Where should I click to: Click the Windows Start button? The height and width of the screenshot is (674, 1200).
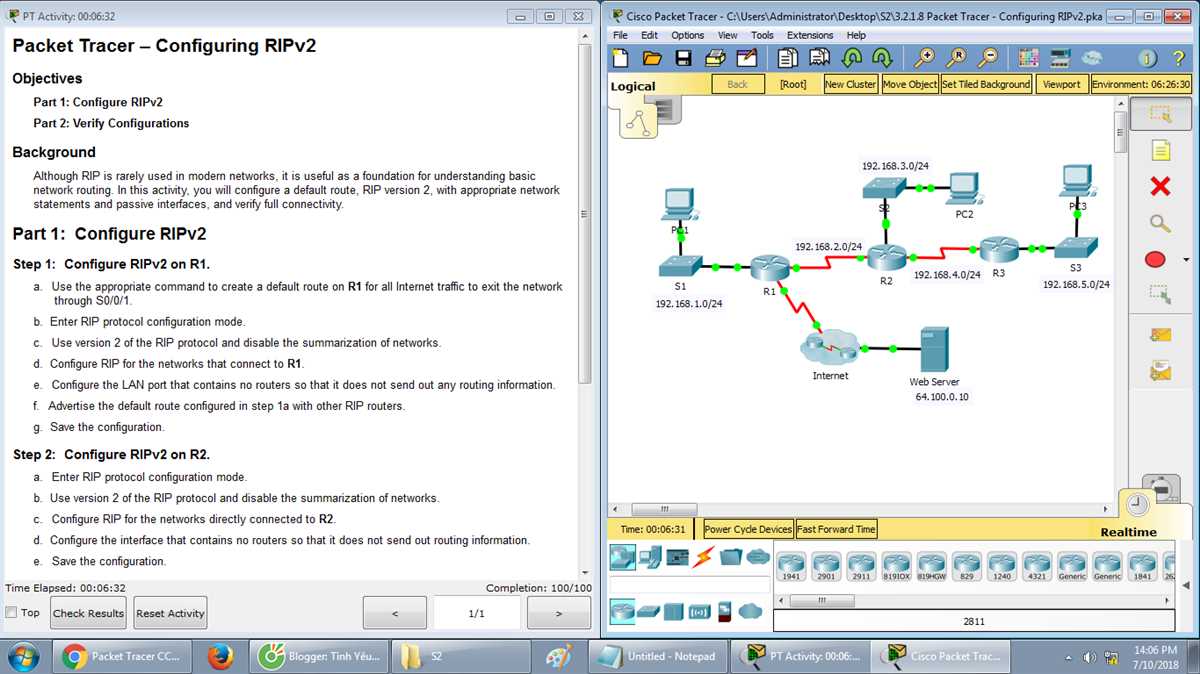point(22,656)
